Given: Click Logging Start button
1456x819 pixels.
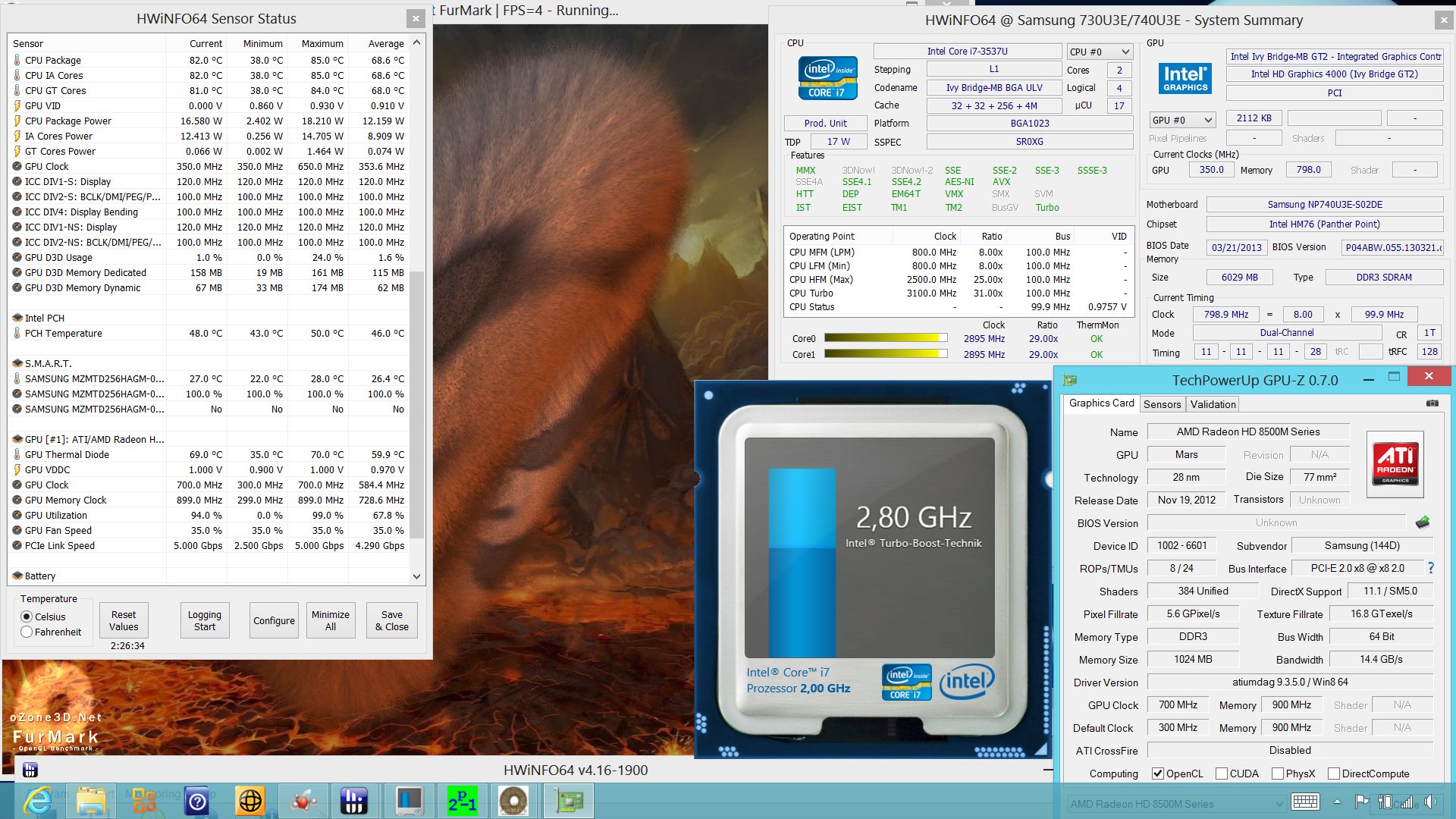Looking at the screenshot, I should [205, 620].
